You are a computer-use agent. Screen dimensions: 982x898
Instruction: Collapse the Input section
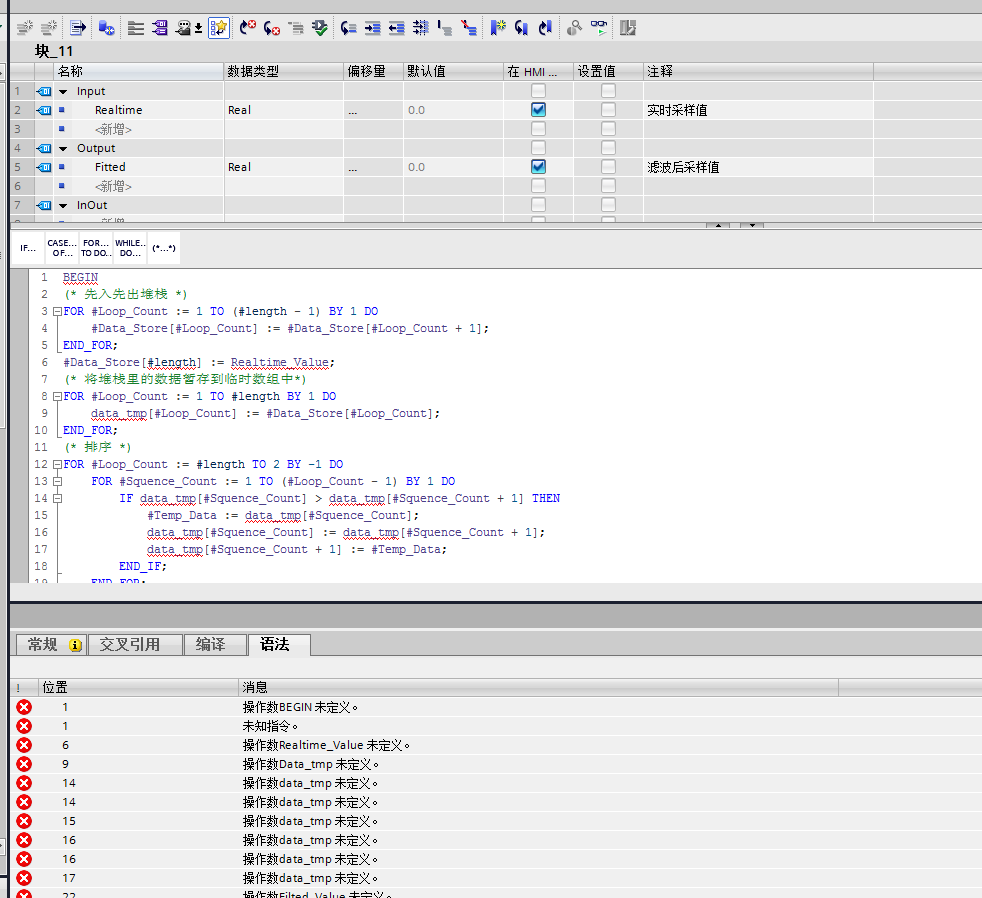[63, 91]
